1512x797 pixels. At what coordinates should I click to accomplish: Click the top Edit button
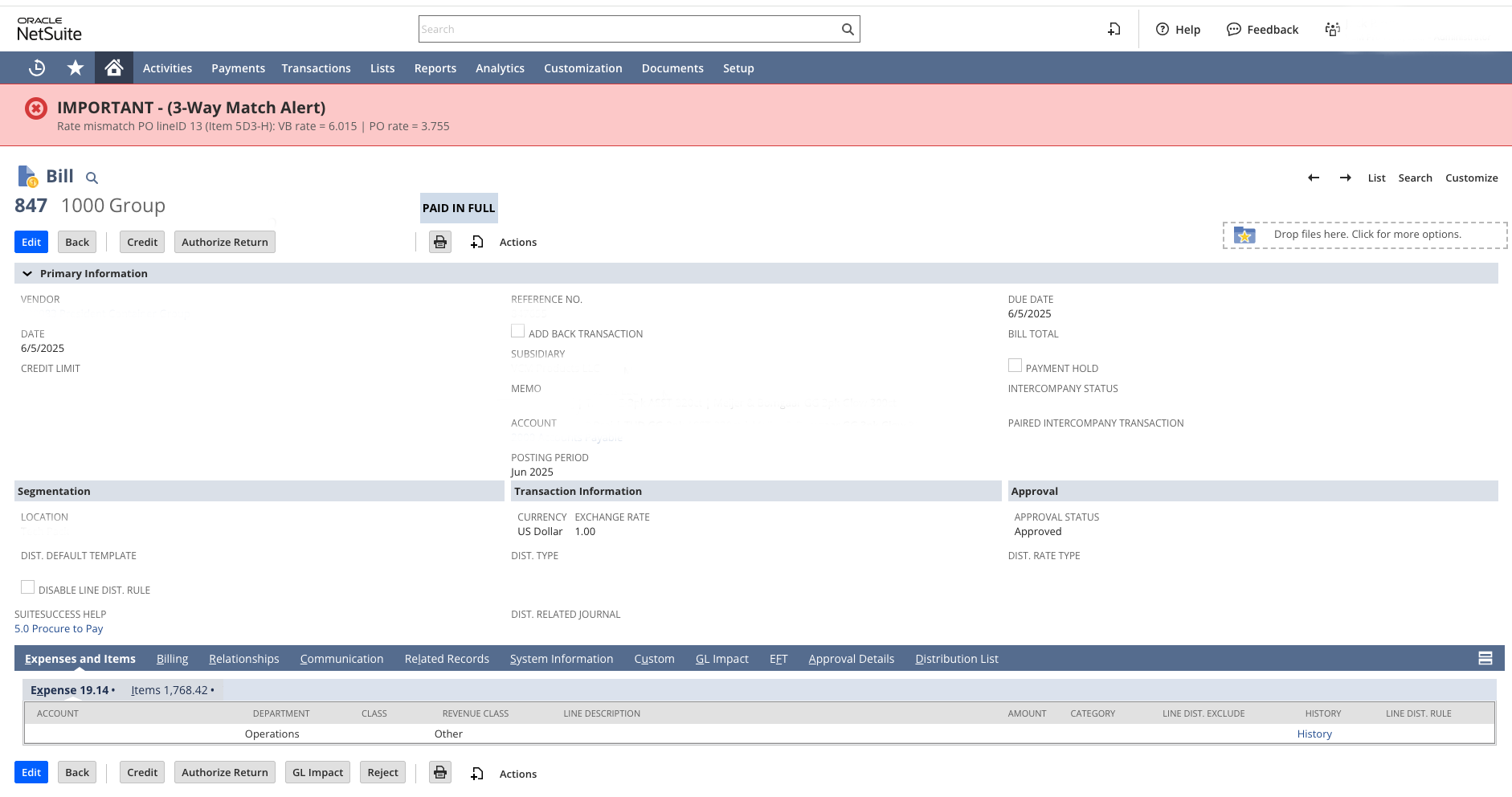pos(31,242)
